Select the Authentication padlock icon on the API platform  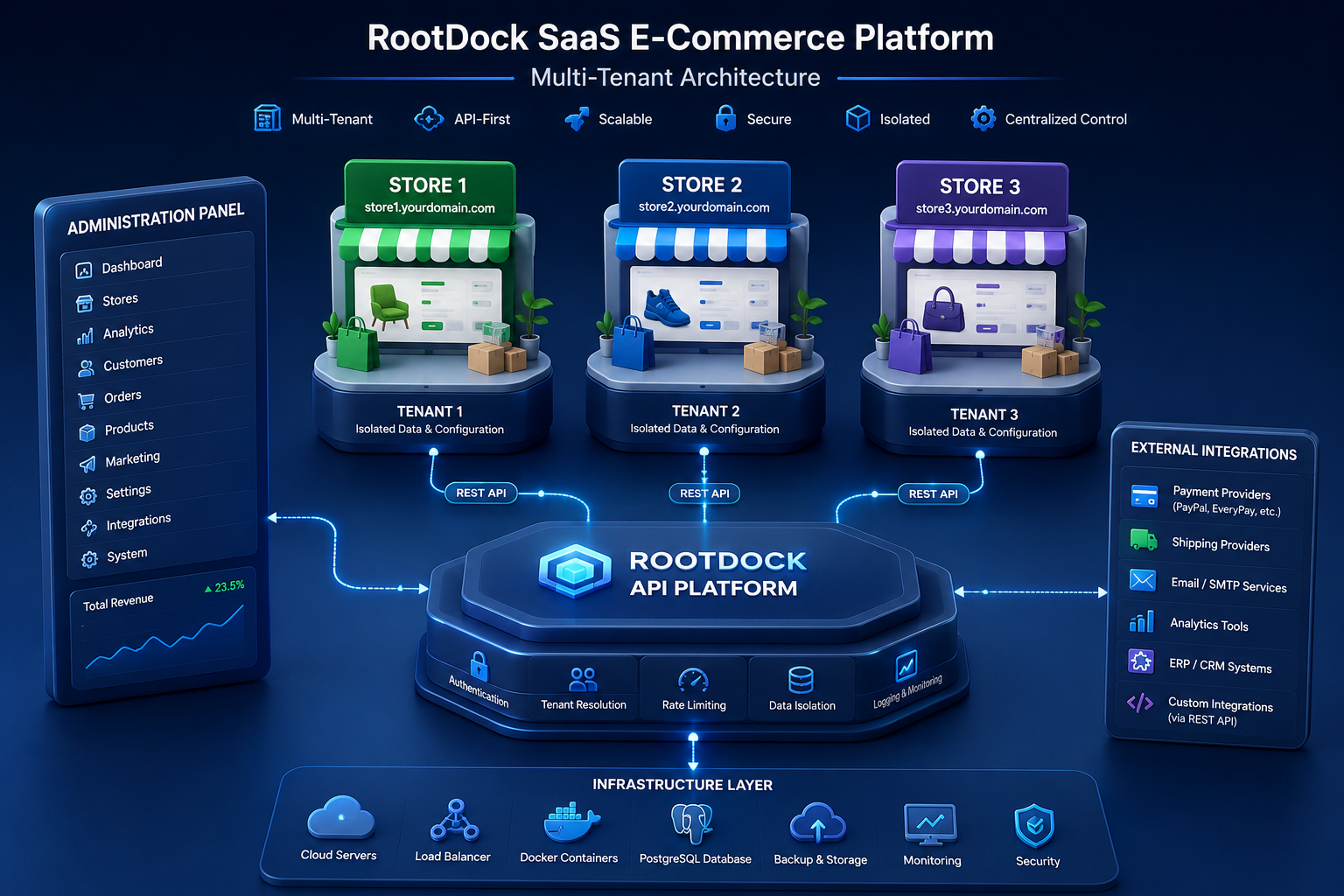pos(479,665)
